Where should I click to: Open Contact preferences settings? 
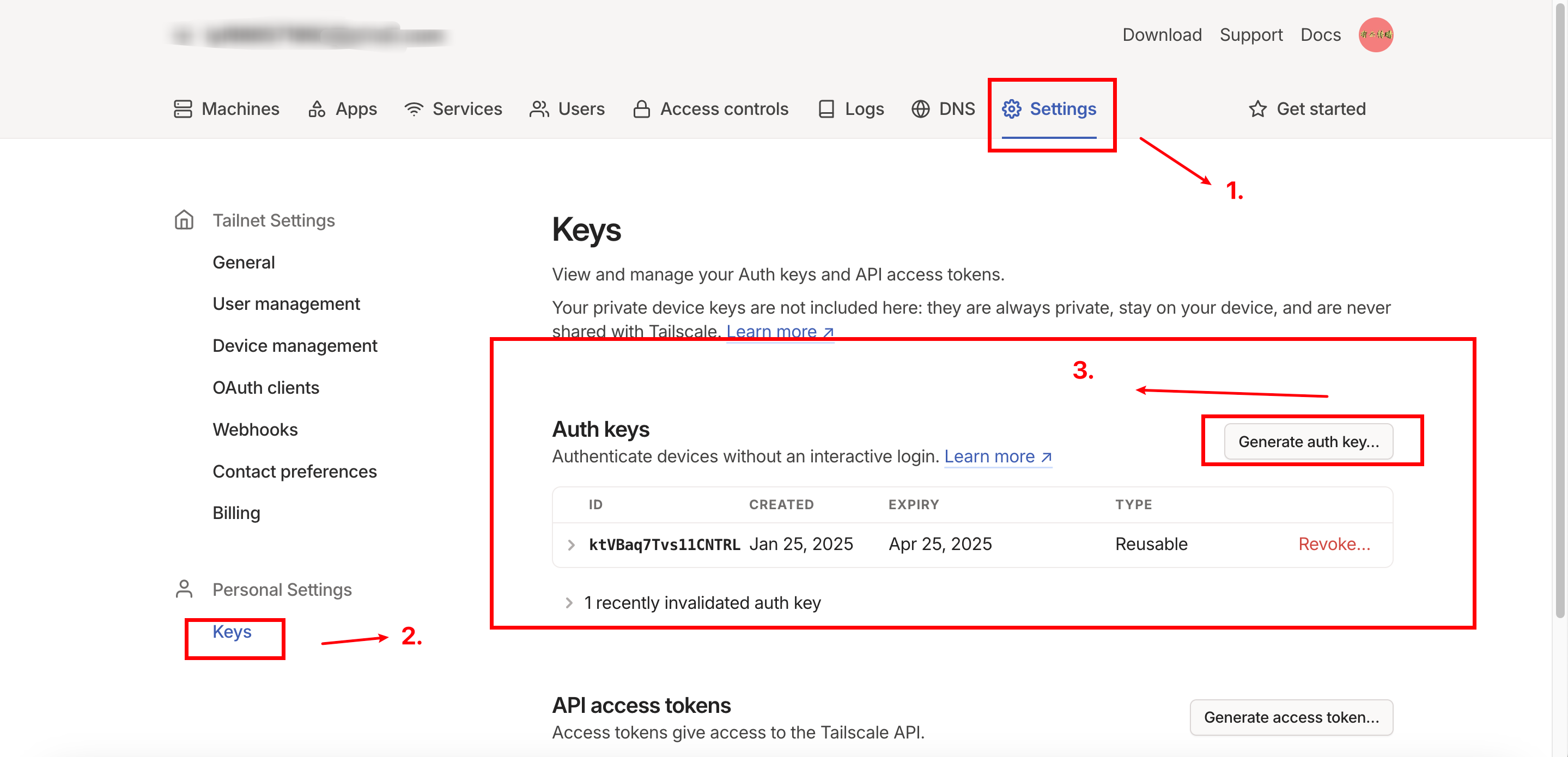[x=295, y=472]
